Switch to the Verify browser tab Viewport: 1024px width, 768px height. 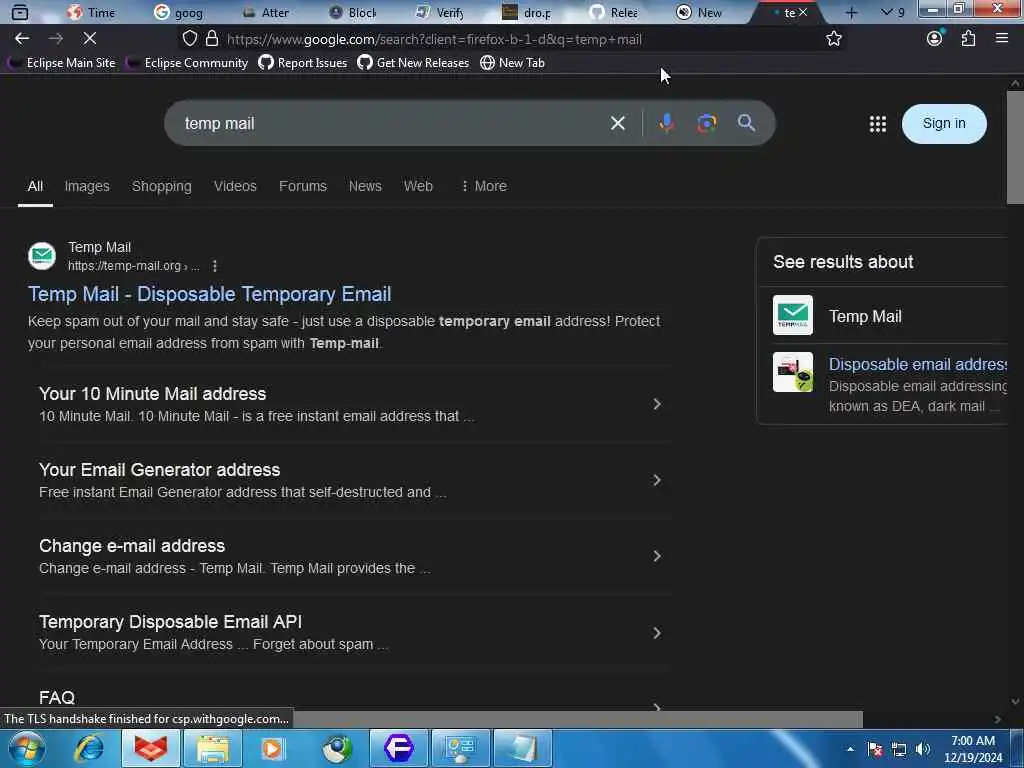pyautogui.click(x=441, y=12)
